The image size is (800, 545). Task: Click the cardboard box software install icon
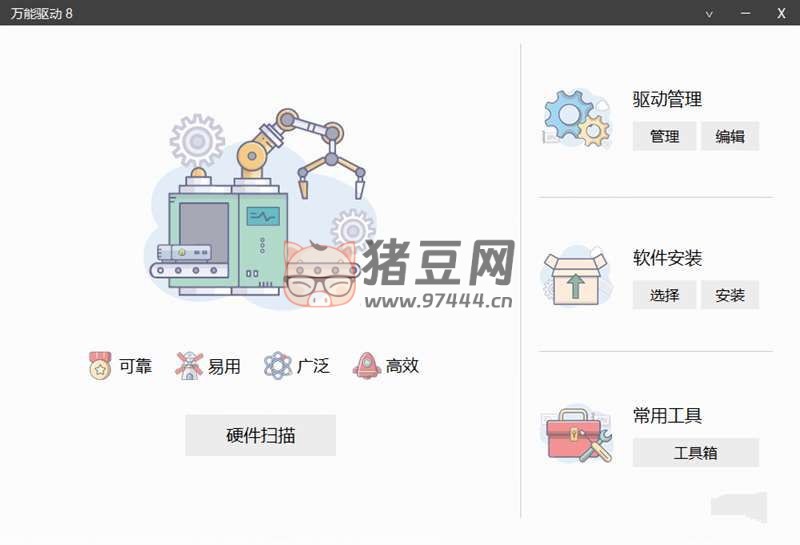pyautogui.click(x=576, y=276)
